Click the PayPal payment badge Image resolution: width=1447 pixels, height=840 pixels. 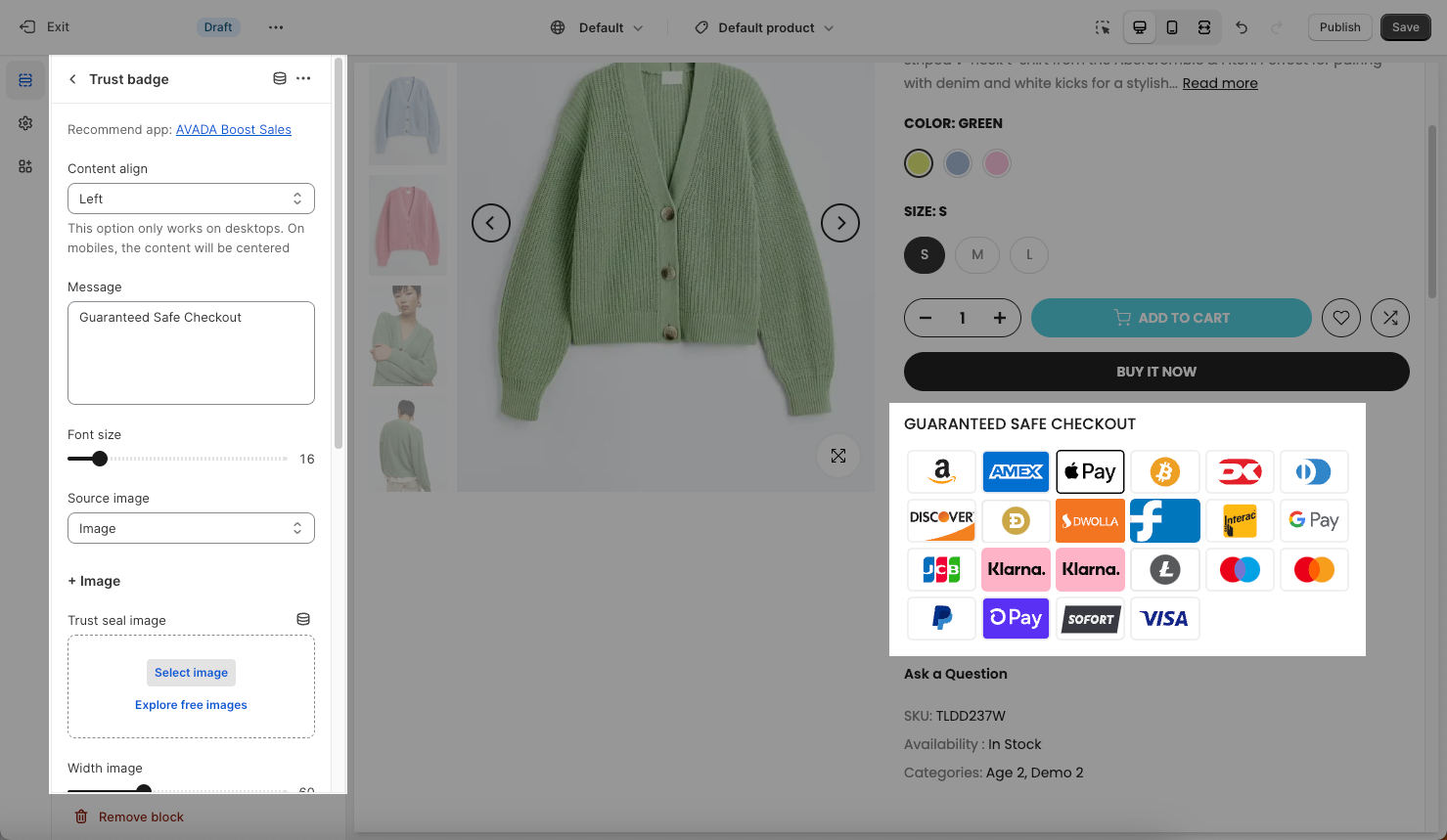coord(941,618)
